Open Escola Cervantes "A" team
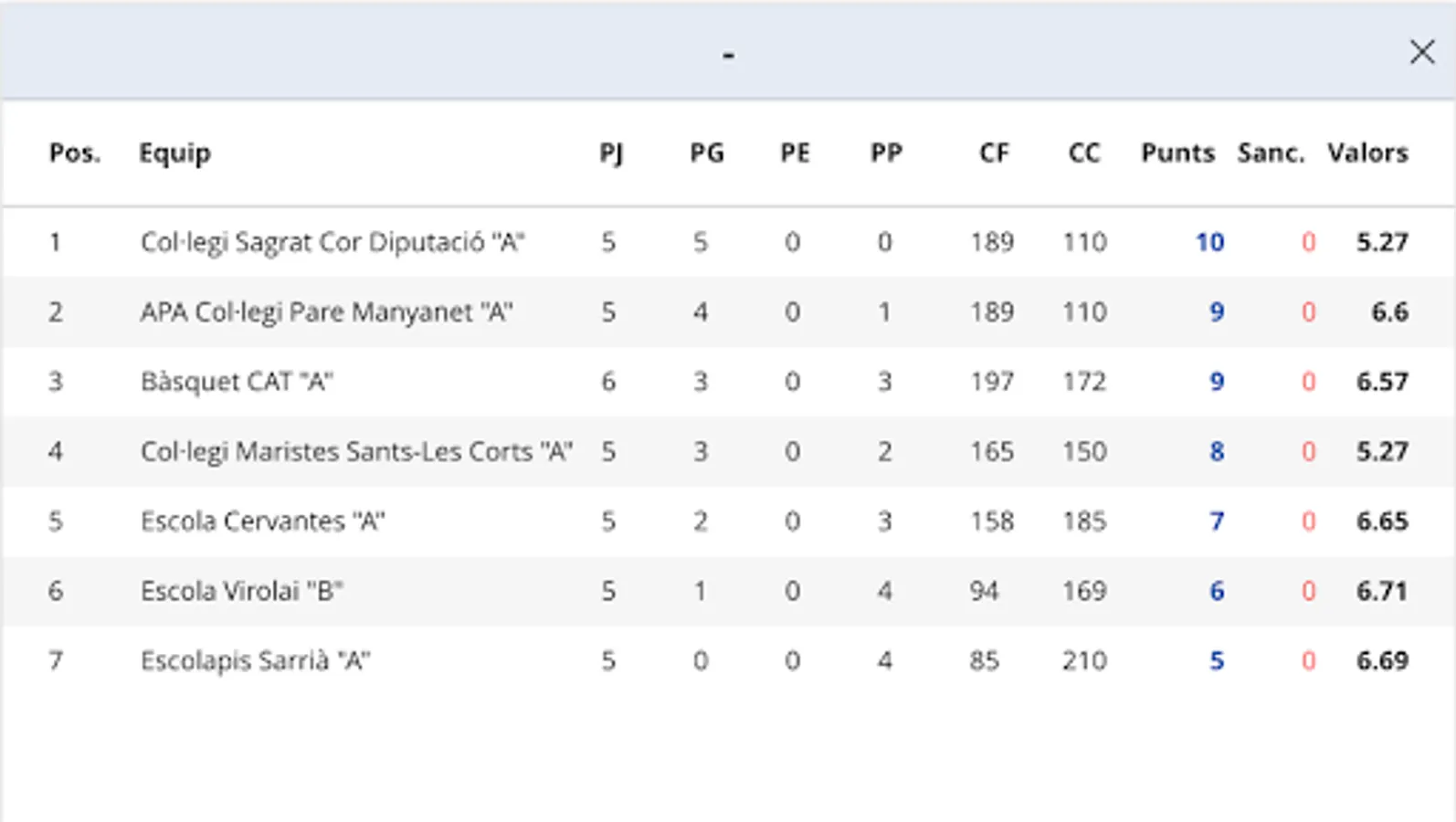Screen dimensions: 1456x822 pos(262,522)
